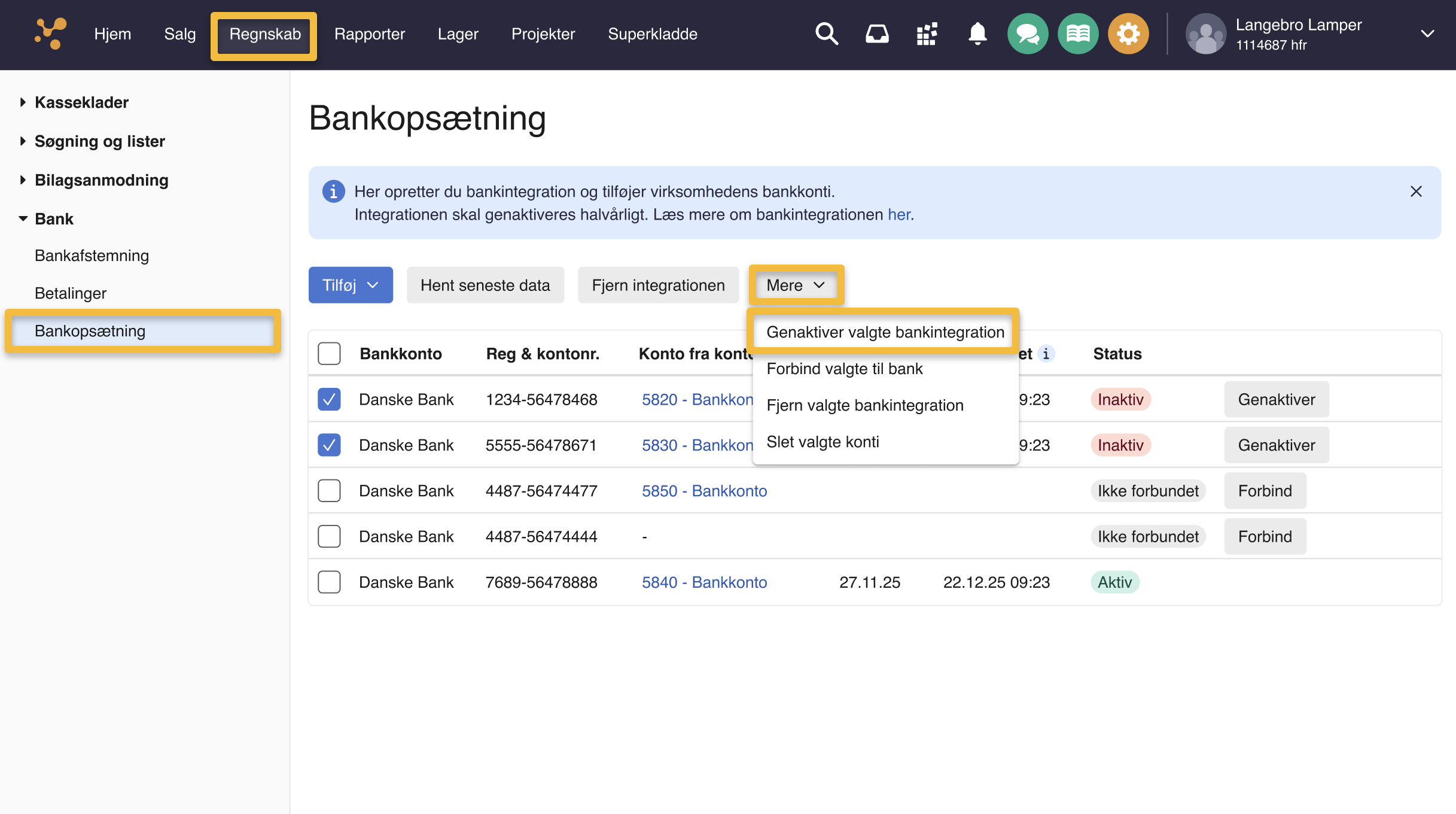Open the green book help icon
This screenshot has width=1456, height=814.
1078,34
